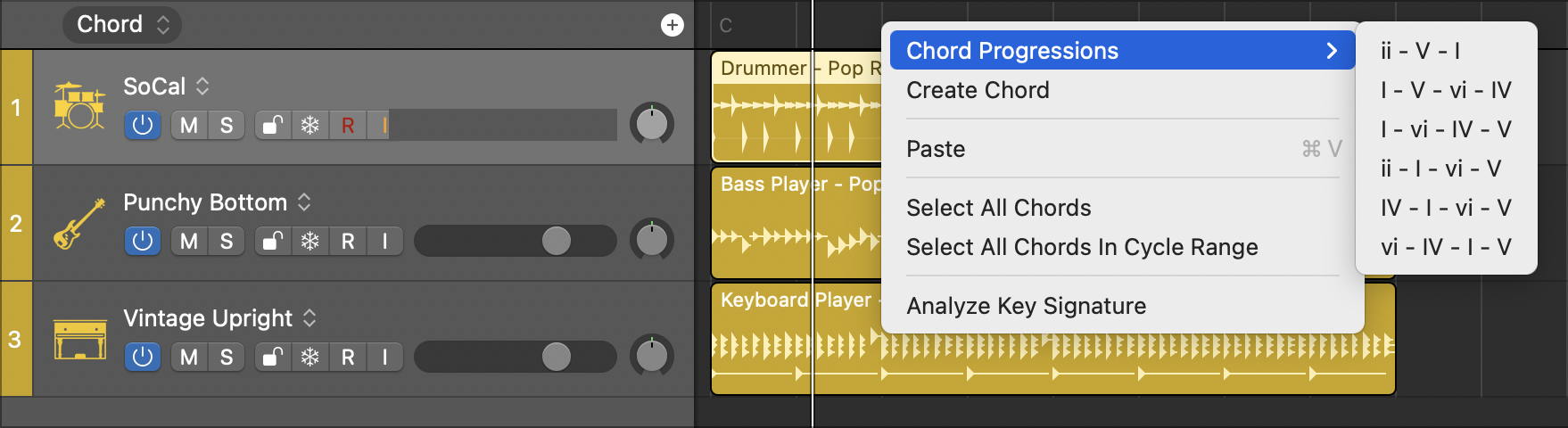1568x428 pixels.
Task: Pick the I - V - vi - IV progression
Action: pyautogui.click(x=1446, y=90)
